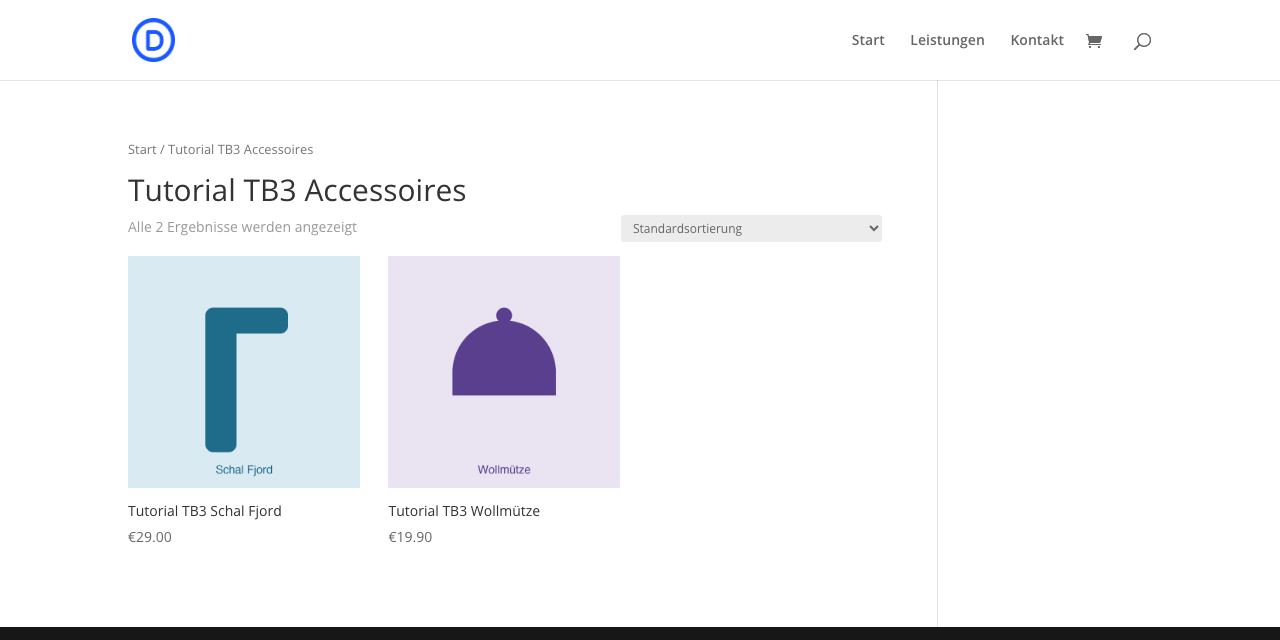Click the Tutorial TB3 Schal Fjord title
The image size is (1280, 640).
(205, 511)
